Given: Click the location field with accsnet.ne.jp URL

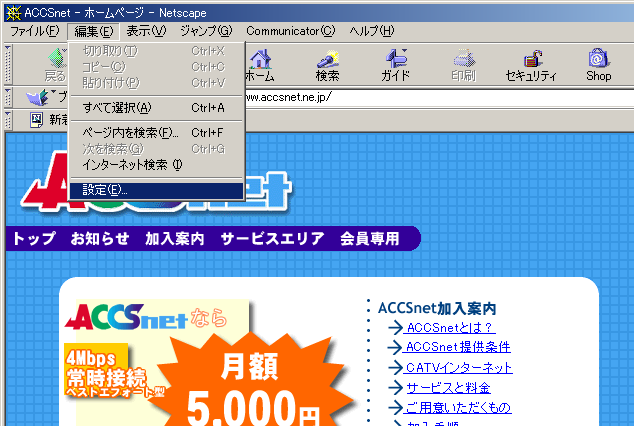Looking at the screenshot, I should [x=439, y=97].
